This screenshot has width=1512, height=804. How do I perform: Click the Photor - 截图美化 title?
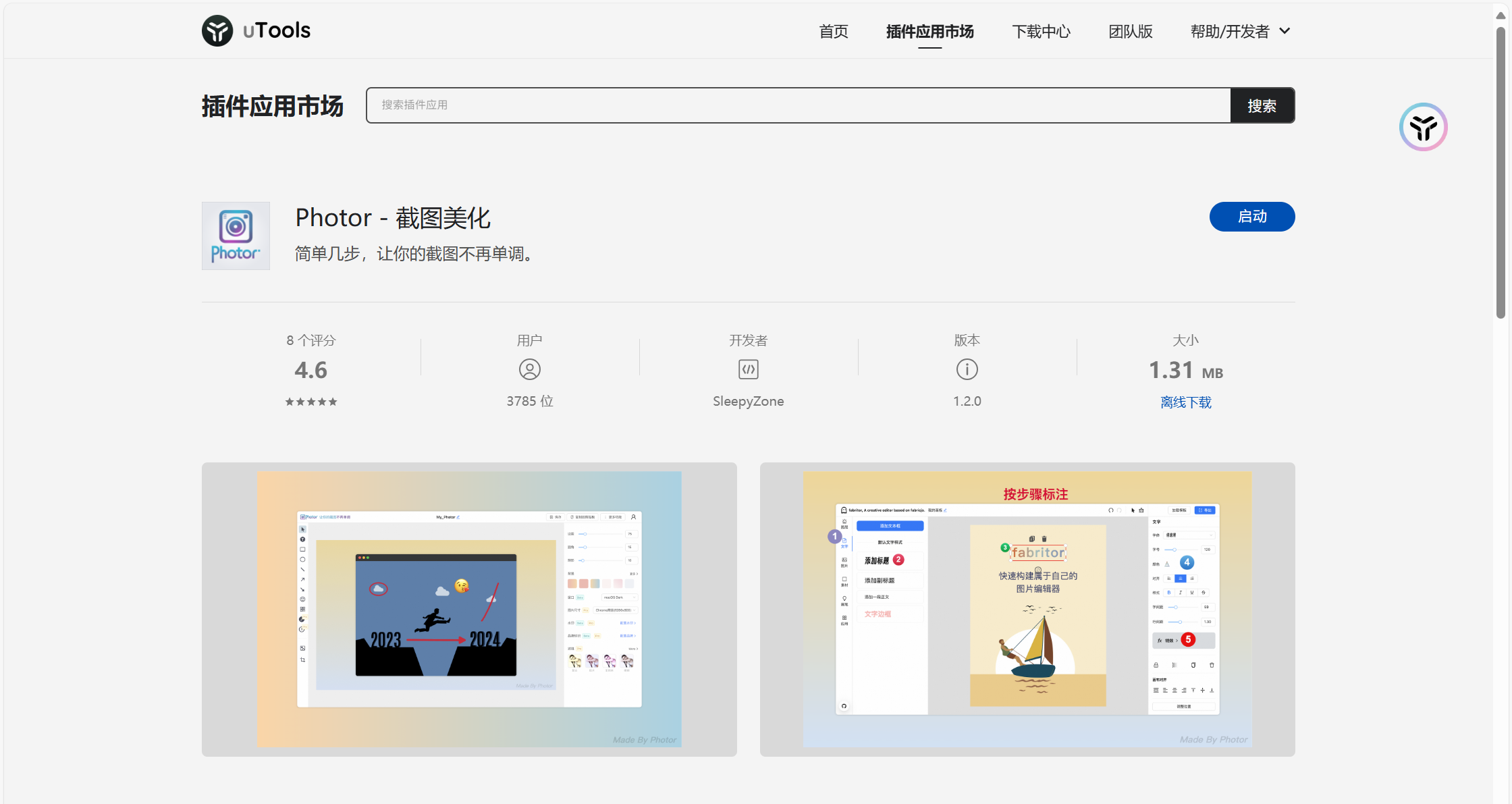[x=393, y=218]
